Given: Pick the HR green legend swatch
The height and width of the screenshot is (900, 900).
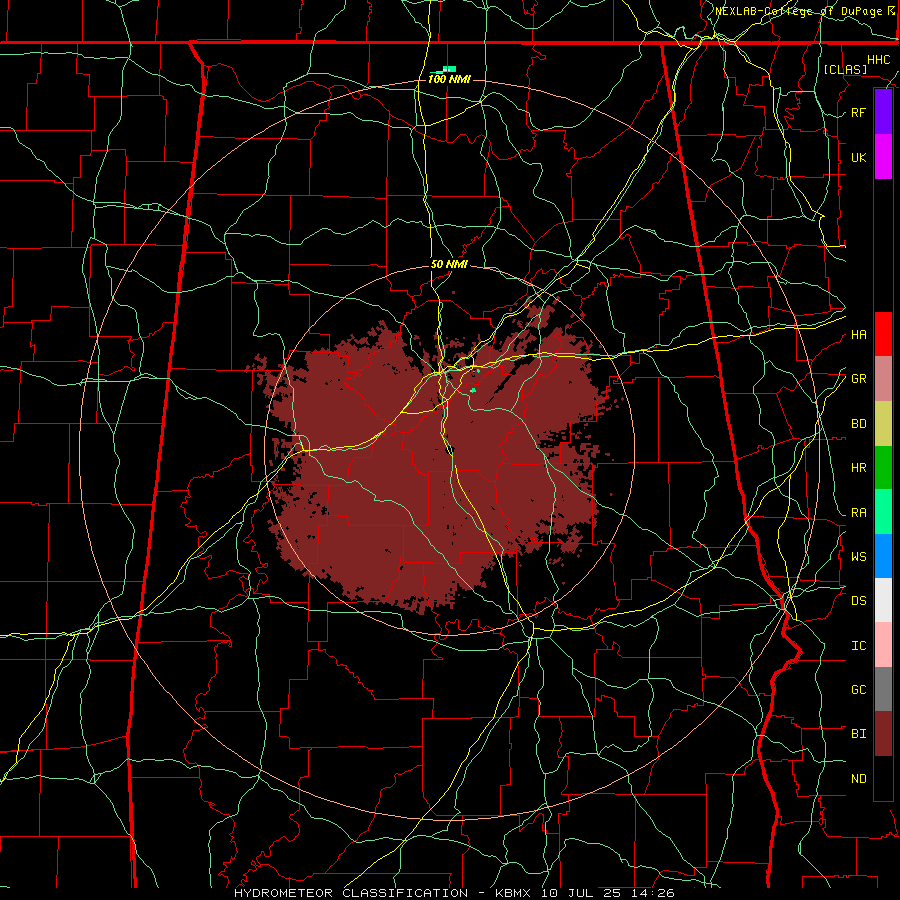Looking at the screenshot, I should (883, 468).
